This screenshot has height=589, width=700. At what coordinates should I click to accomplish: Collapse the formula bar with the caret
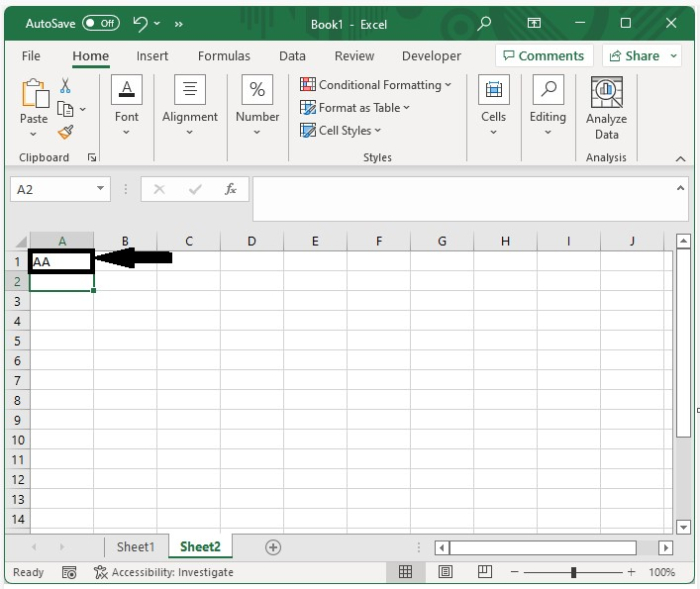680,188
